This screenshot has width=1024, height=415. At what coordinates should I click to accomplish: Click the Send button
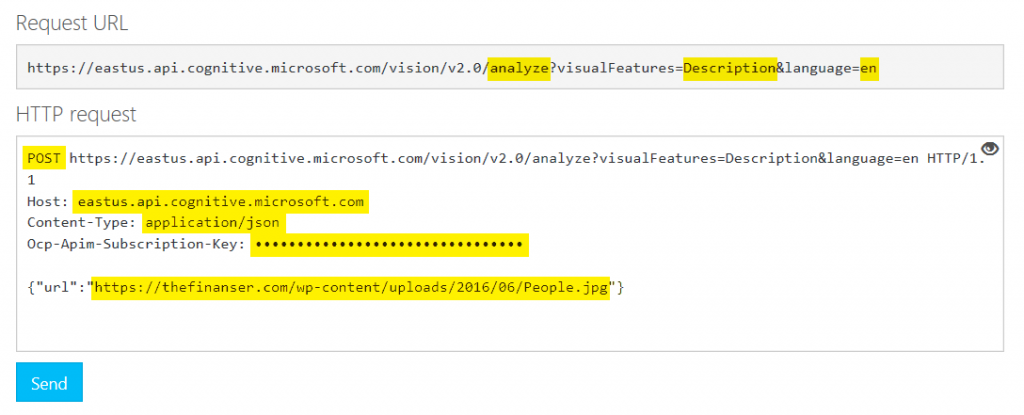coord(49,383)
